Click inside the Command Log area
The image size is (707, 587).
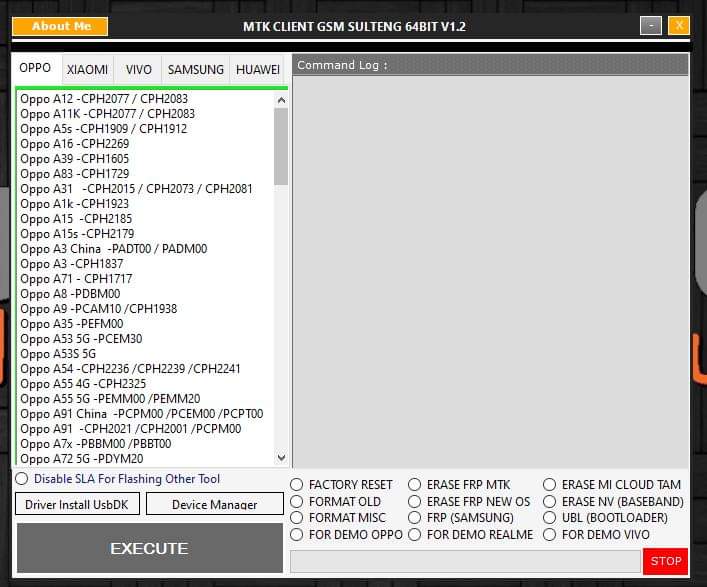491,272
